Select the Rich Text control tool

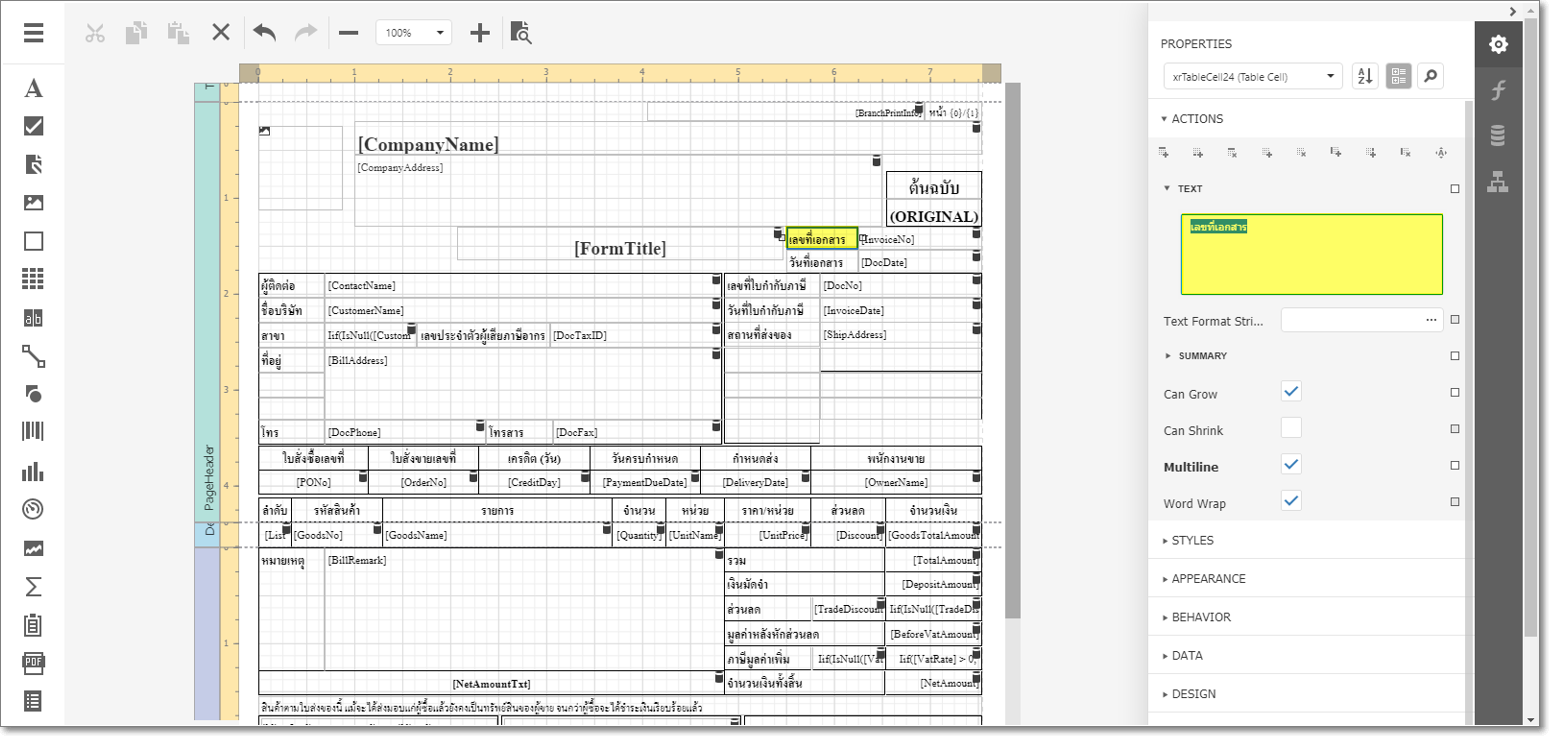[x=33, y=164]
